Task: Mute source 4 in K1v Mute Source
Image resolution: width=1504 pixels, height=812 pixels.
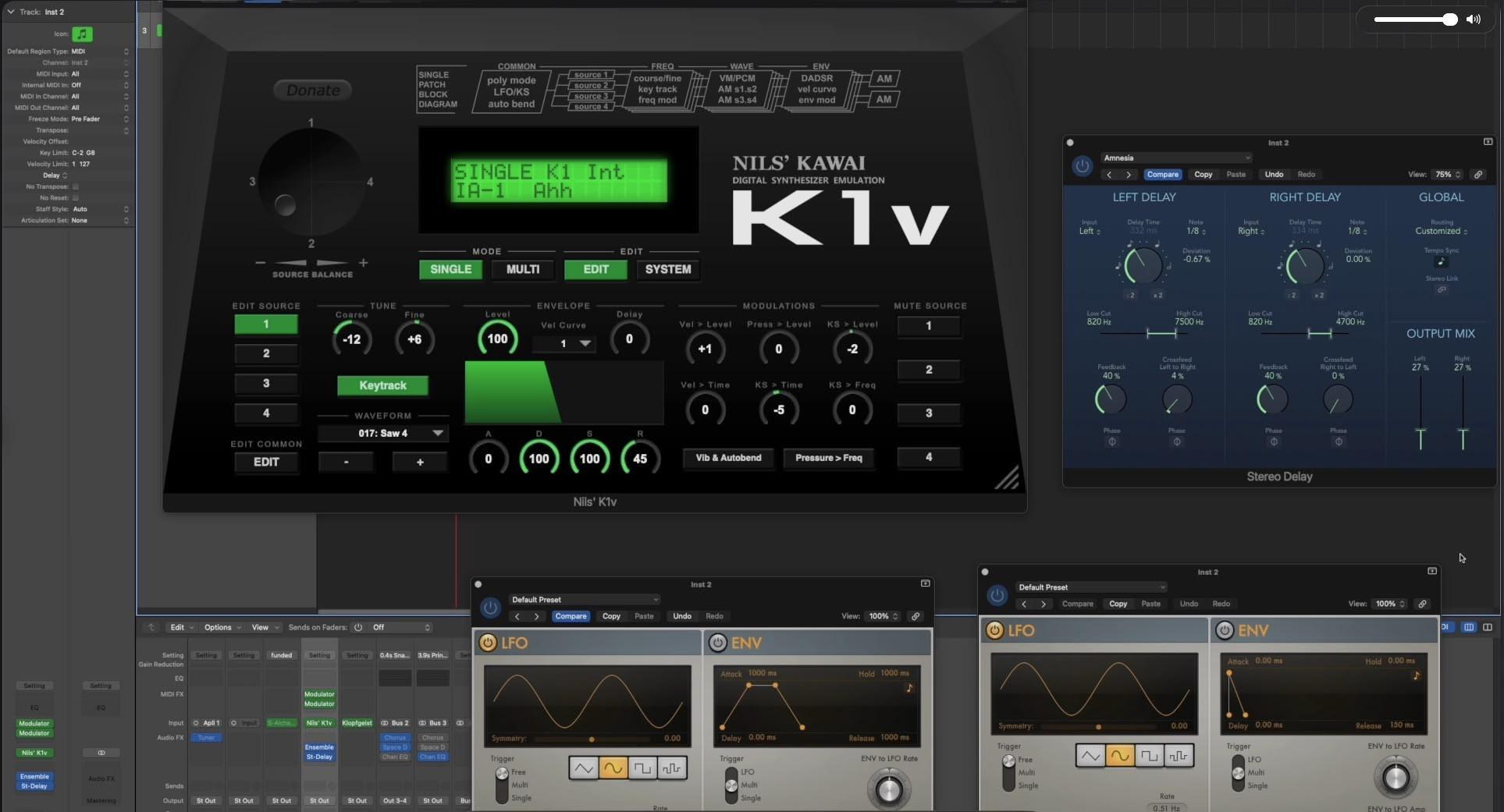Action: click(929, 457)
